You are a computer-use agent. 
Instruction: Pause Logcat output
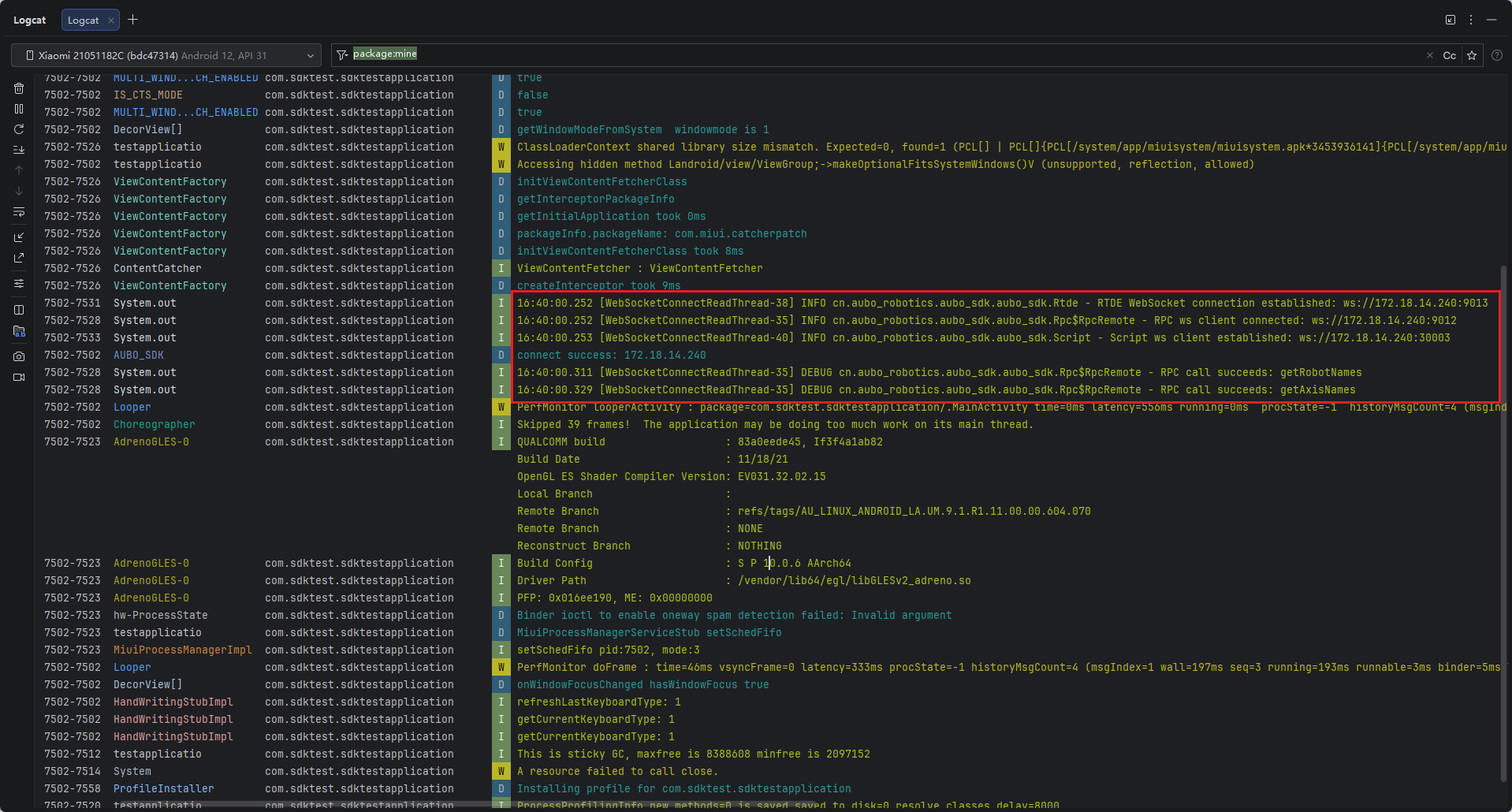[x=19, y=109]
